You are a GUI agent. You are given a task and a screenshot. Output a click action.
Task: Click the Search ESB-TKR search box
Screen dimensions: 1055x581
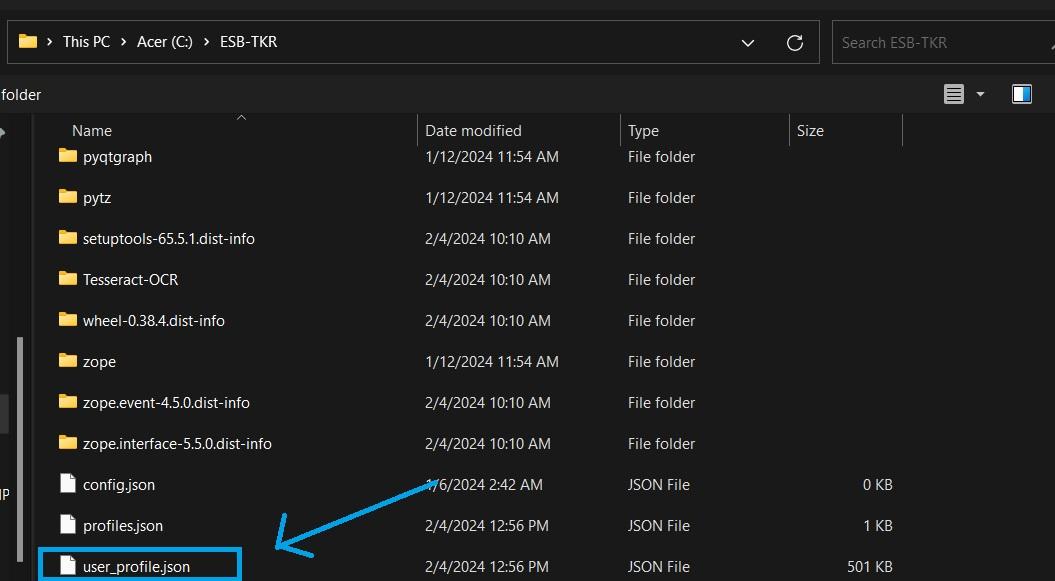[943, 42]
